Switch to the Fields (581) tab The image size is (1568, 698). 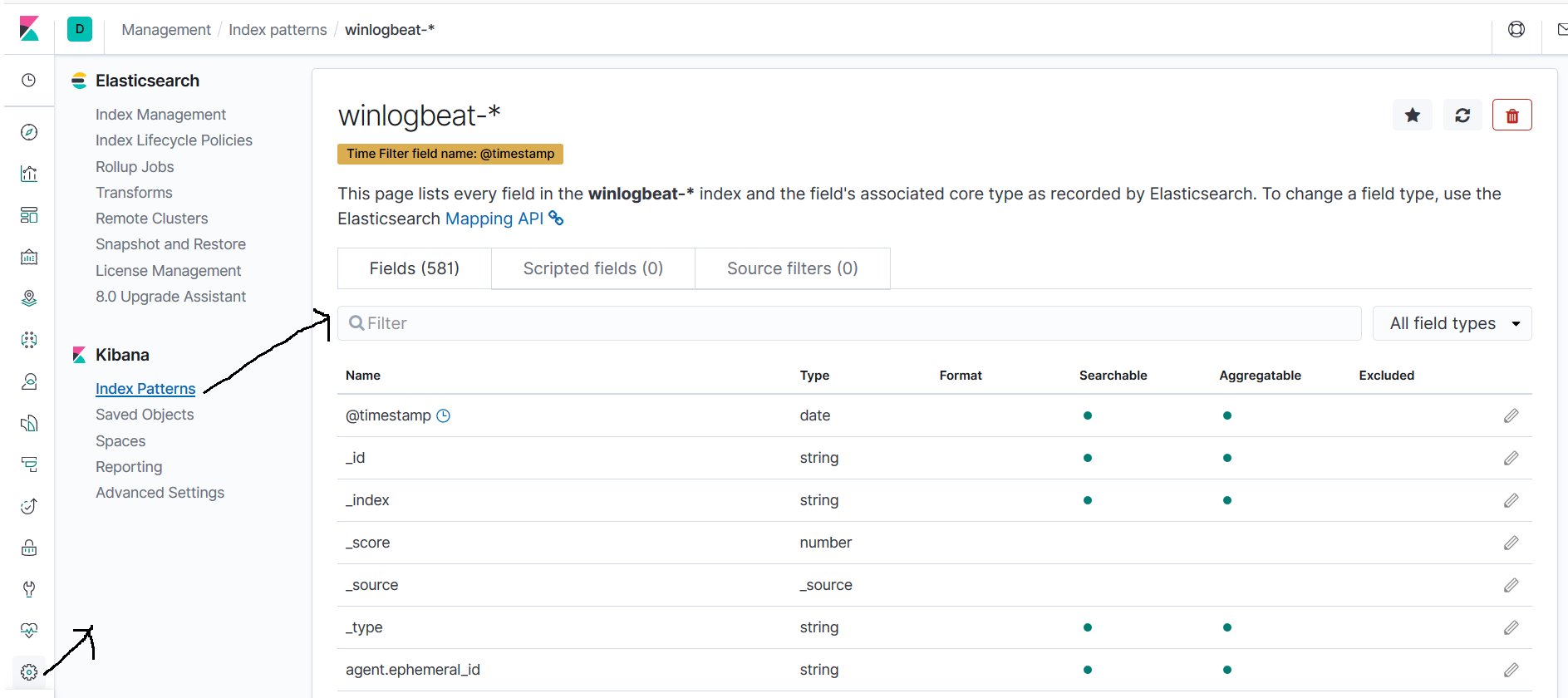415,268
